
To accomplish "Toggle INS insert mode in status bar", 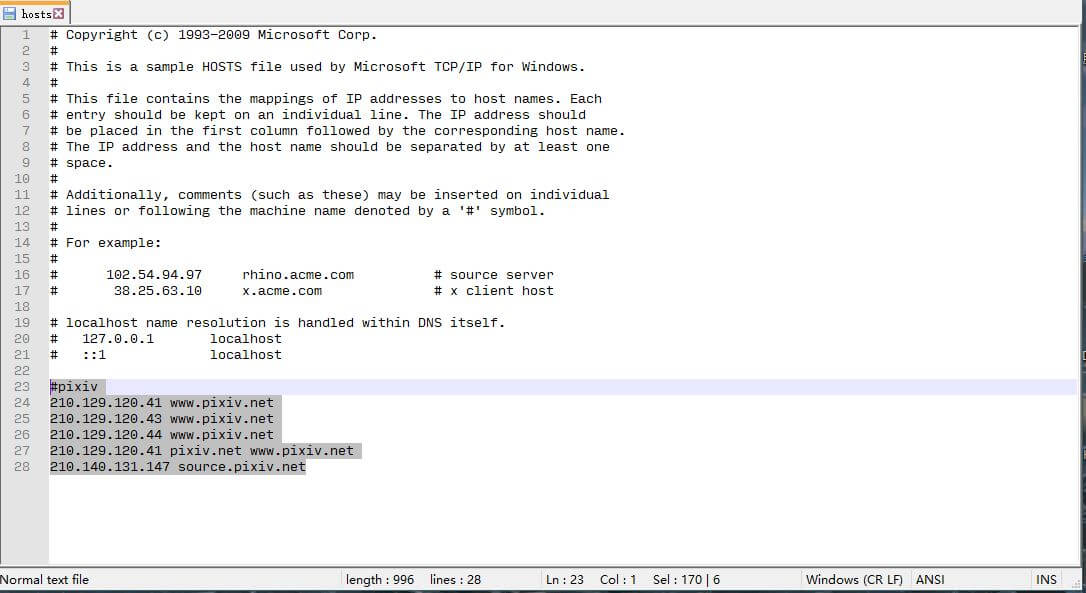I will click(1046, 580).
